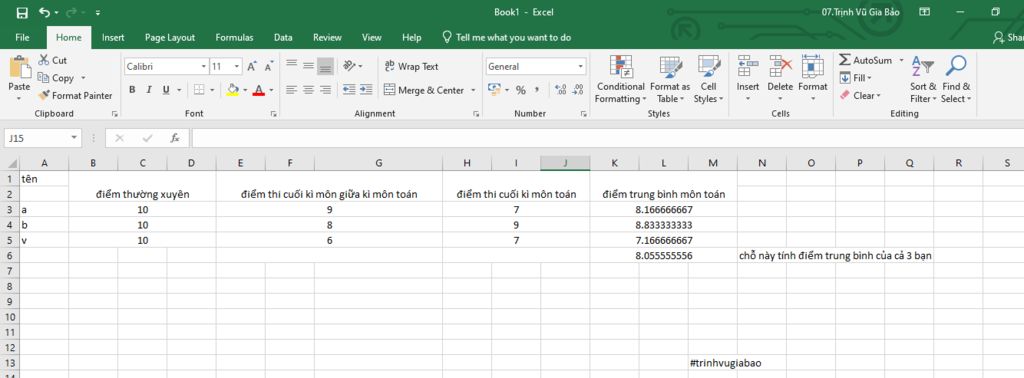
Task: Click AutoSum sigma button
Action: [x=865, y=60]
